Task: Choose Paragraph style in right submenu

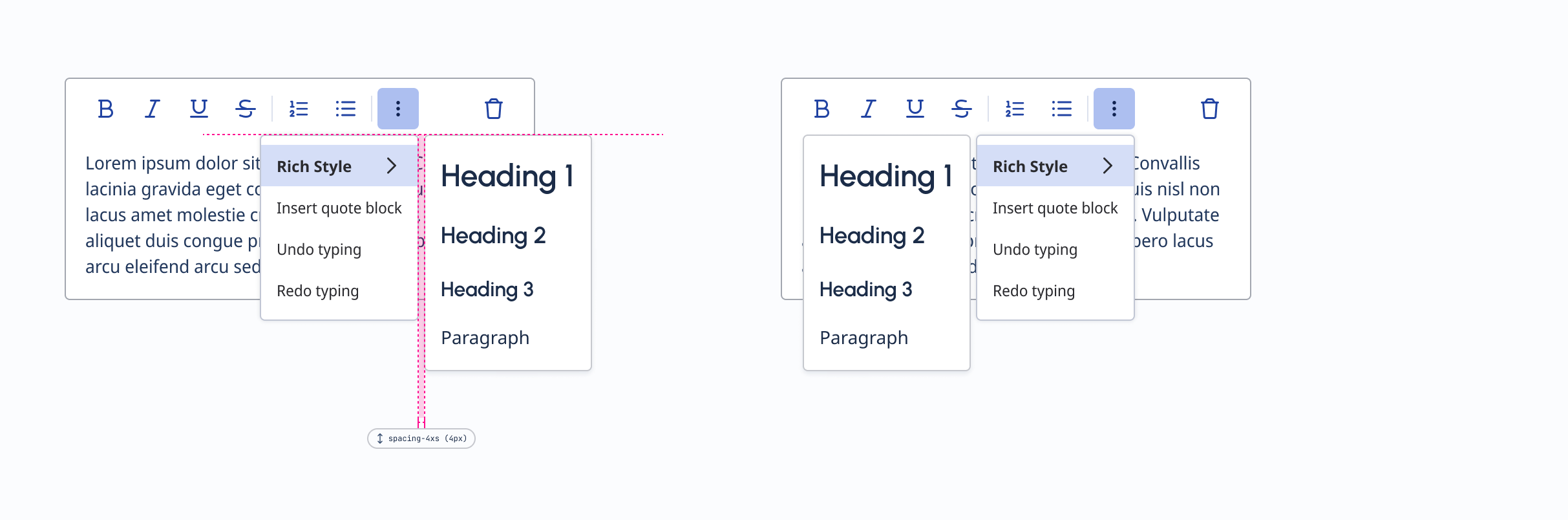Action: coord(863,338)
